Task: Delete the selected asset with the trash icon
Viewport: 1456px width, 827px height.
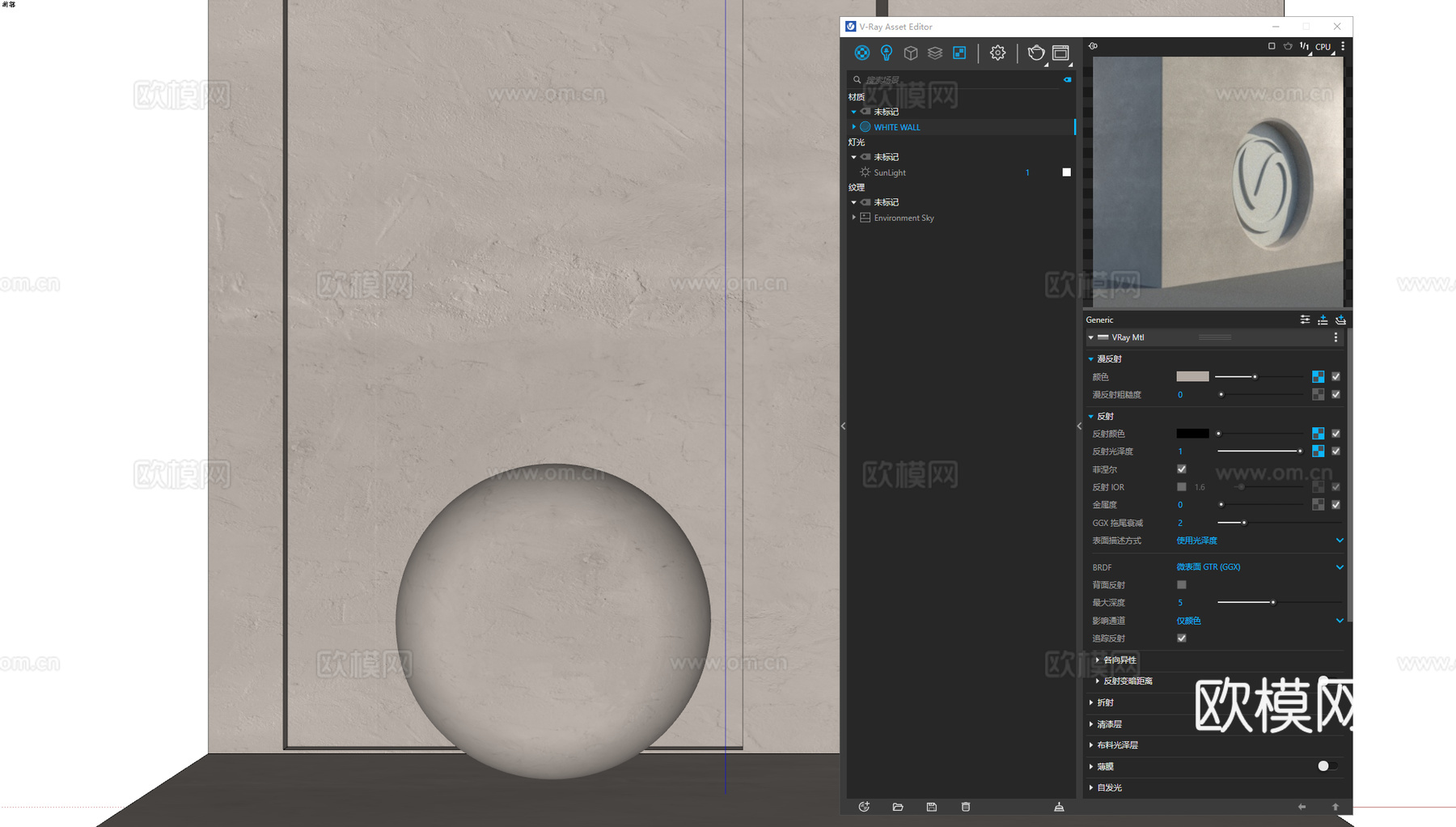Action: coord(966,807)
